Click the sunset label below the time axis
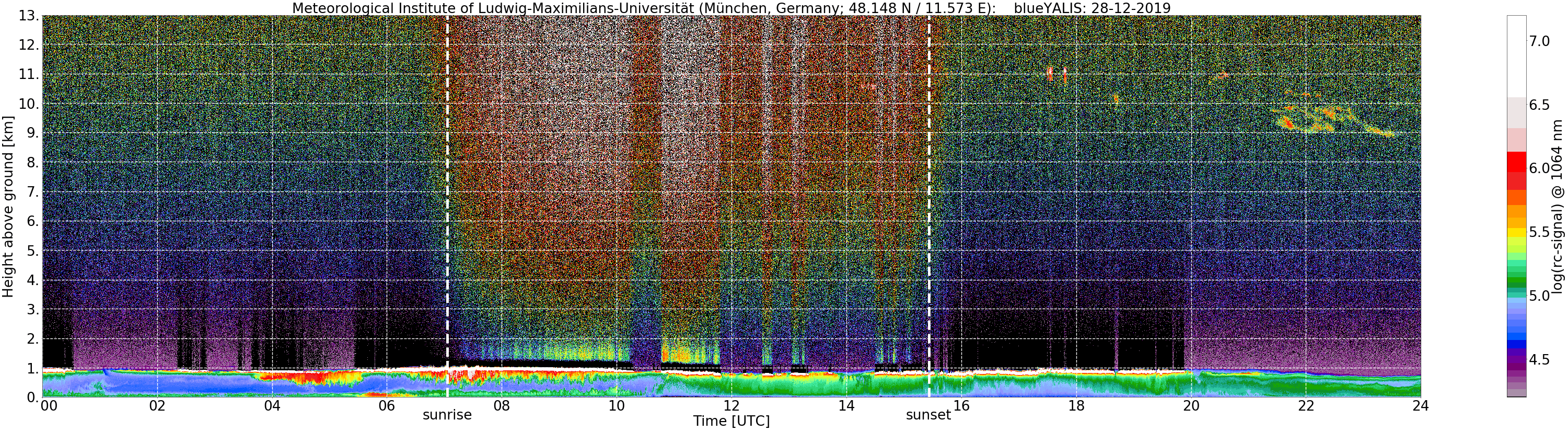Image resolution: width=1568 pixels, height=431 pixels. pos(927,415)
